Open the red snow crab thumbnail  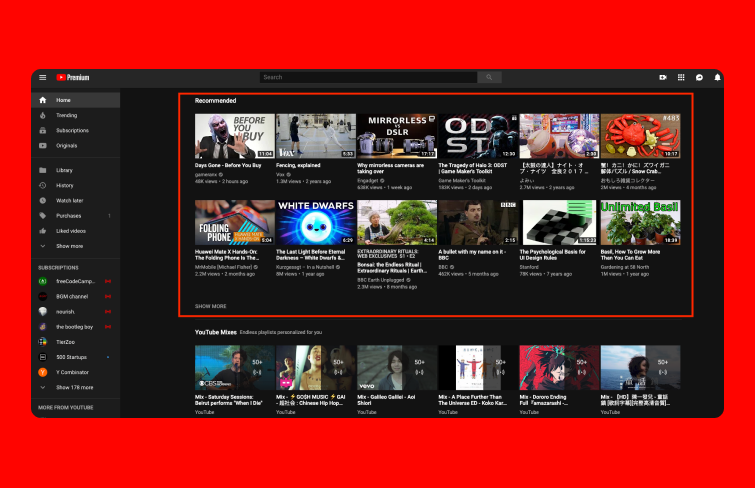click(640, 136)
